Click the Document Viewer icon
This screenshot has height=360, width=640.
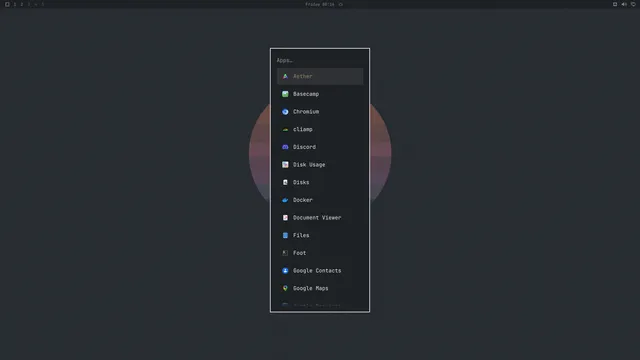pyautogui.click(x=285, y=218)
